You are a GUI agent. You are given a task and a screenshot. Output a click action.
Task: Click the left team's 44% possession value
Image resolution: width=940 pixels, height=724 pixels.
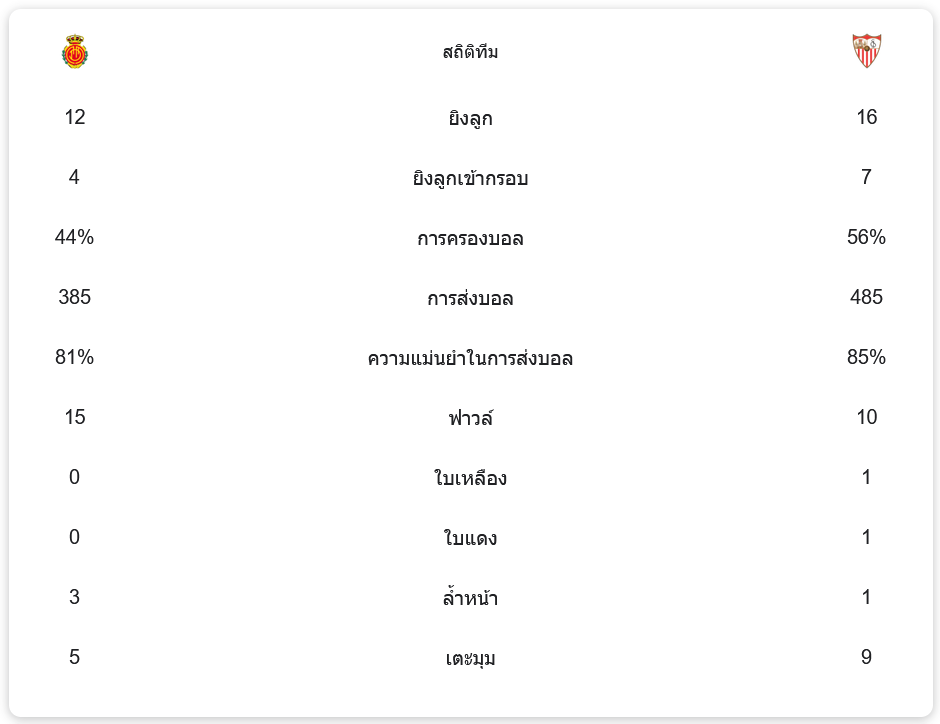click(x=74, y=237)
